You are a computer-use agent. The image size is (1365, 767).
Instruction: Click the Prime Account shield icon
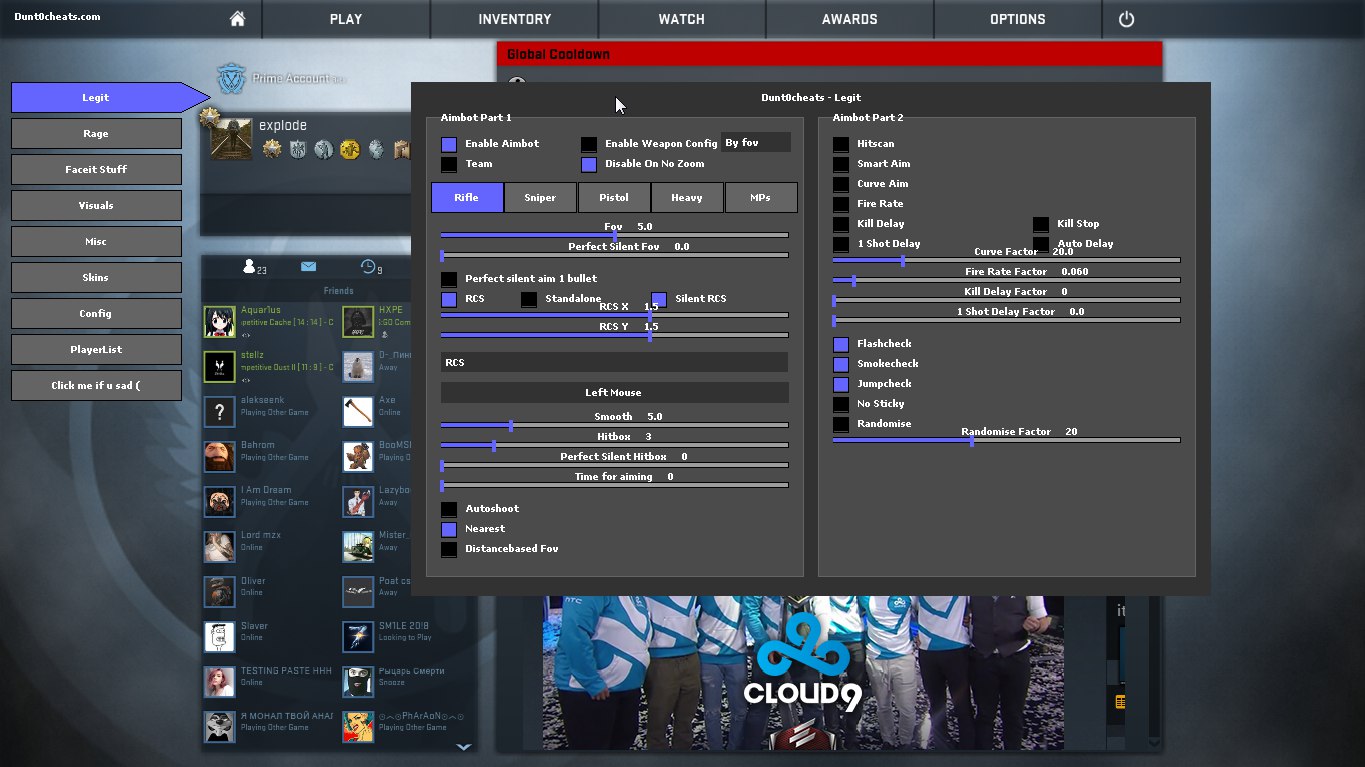click(x=232, y=78)
